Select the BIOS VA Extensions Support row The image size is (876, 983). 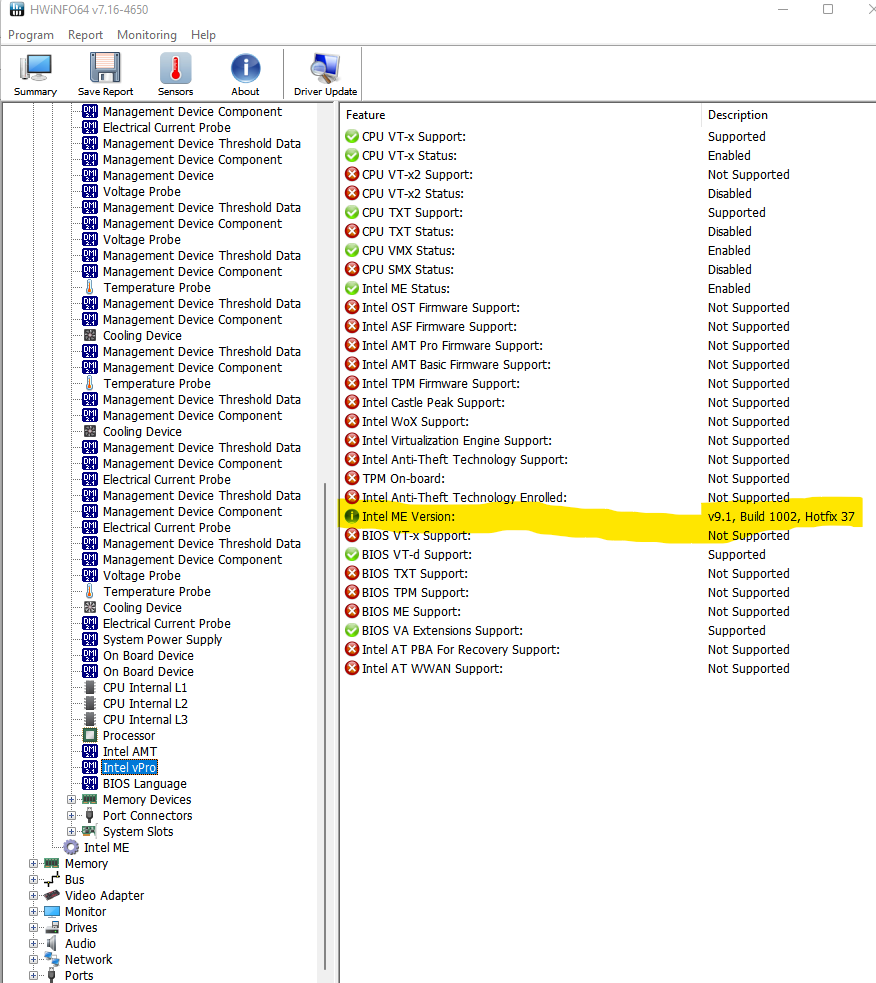(x=608, y=631)
